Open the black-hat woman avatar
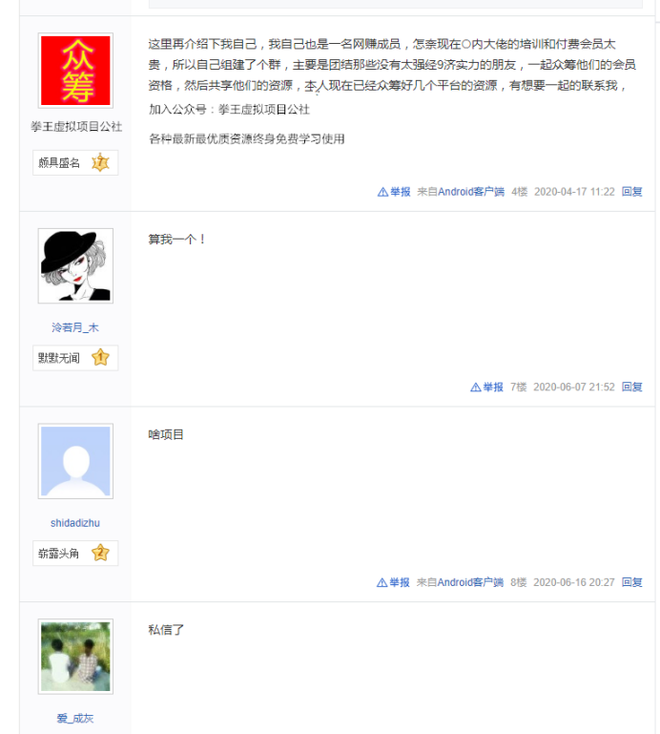Image resolution: width=660 pixels, height=734 pixels. pyautogui.click(x=75, y=265)
